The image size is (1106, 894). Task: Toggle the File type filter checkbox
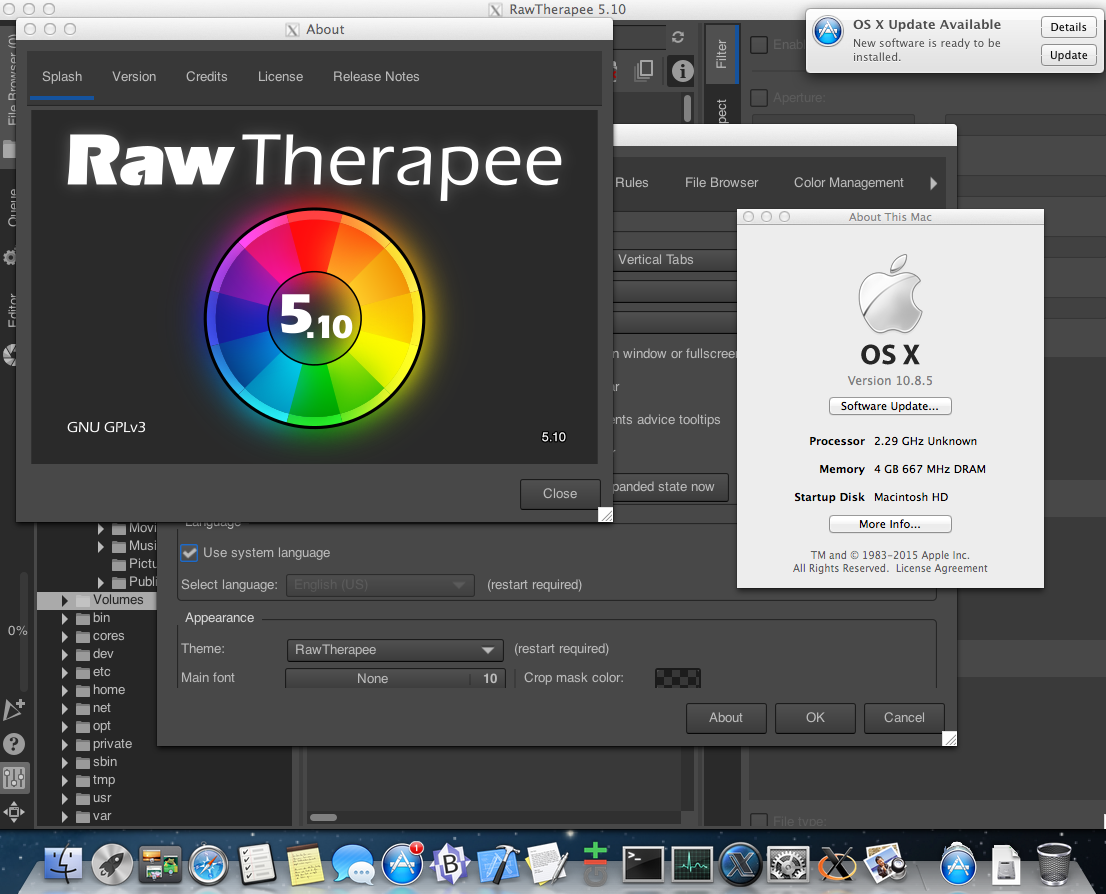point(759,822)
